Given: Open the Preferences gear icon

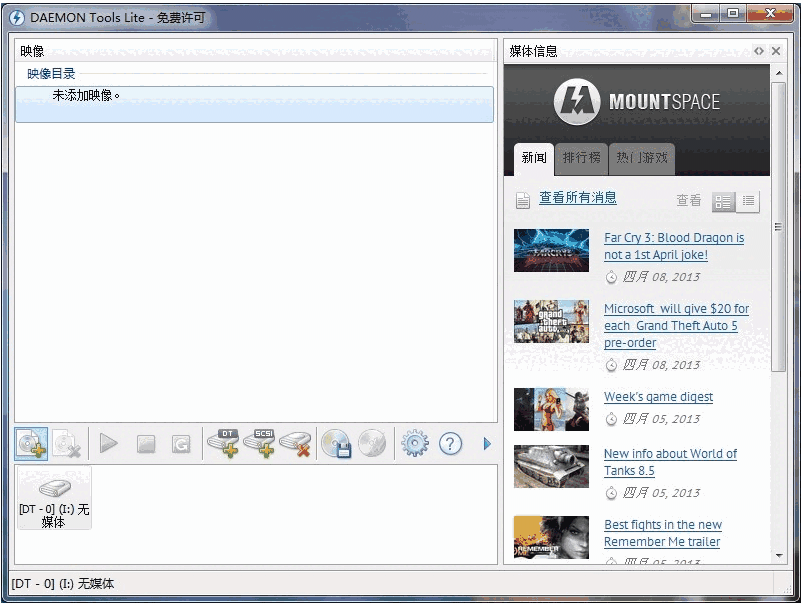Looking at the screenshot, I should (x=417, y=443).
